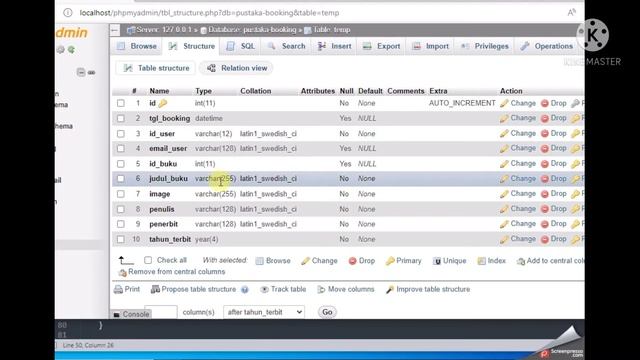640x360 pixels.
Task: Tick the checkbox for image row
Action: 121,194
